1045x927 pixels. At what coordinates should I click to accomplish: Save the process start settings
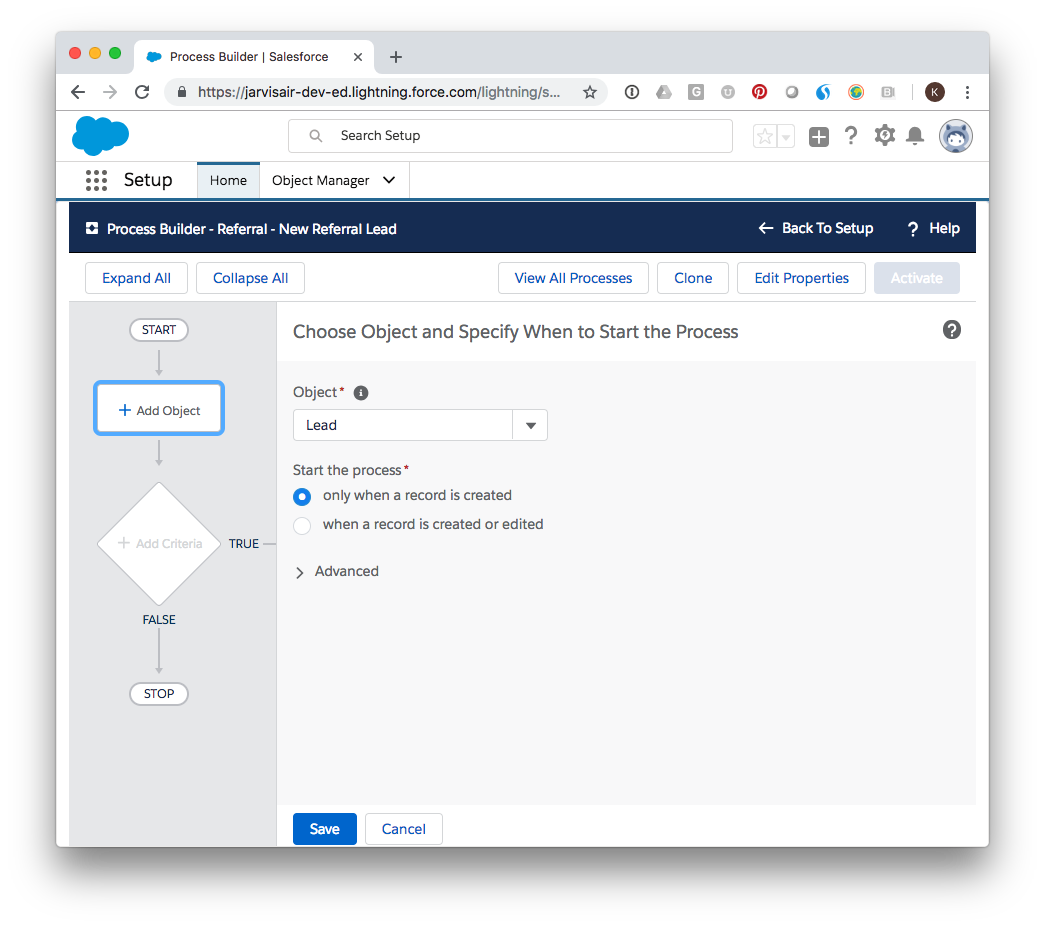[x=325, y=829]
